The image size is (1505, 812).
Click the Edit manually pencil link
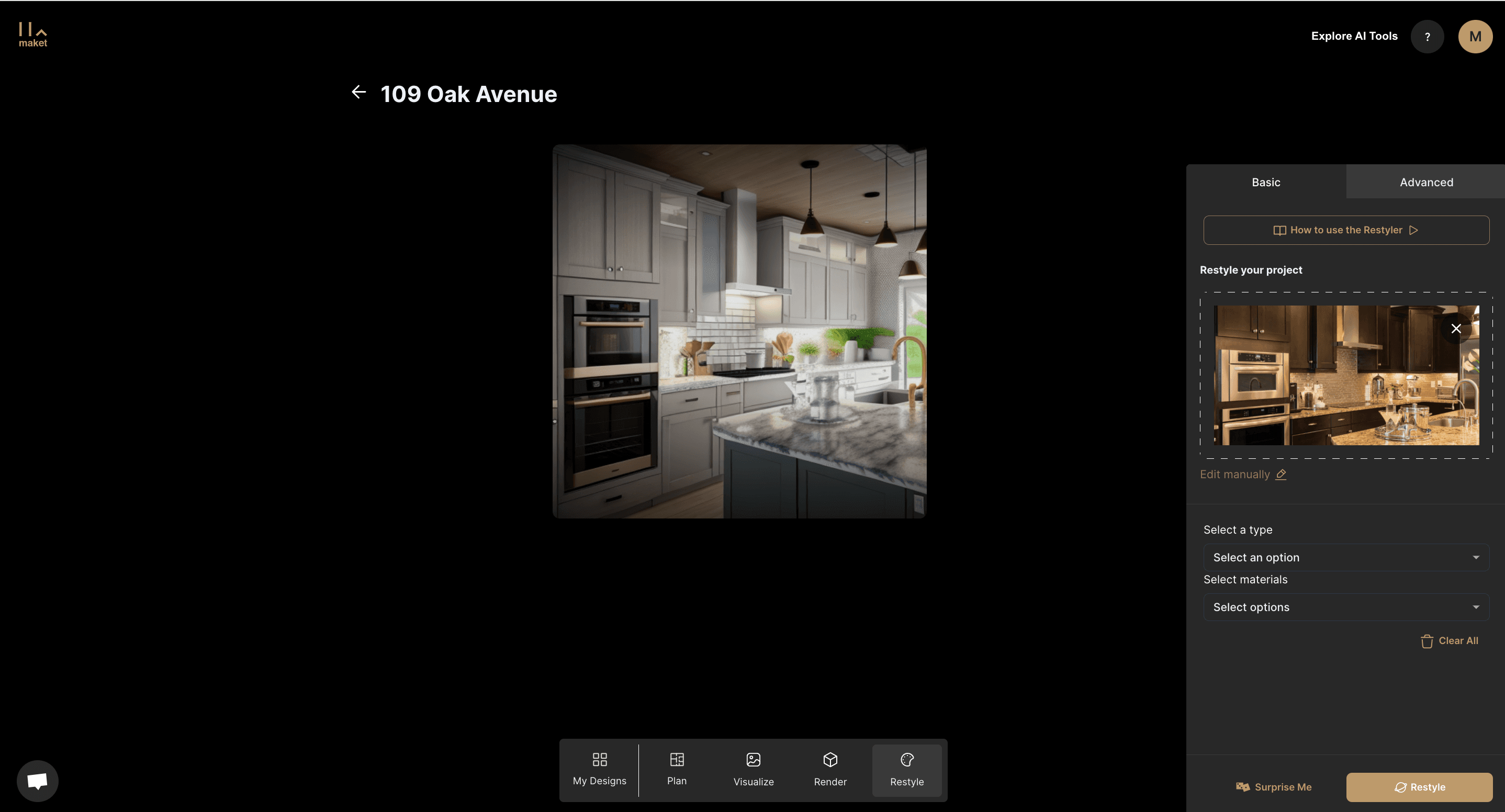click(1243, 475)
